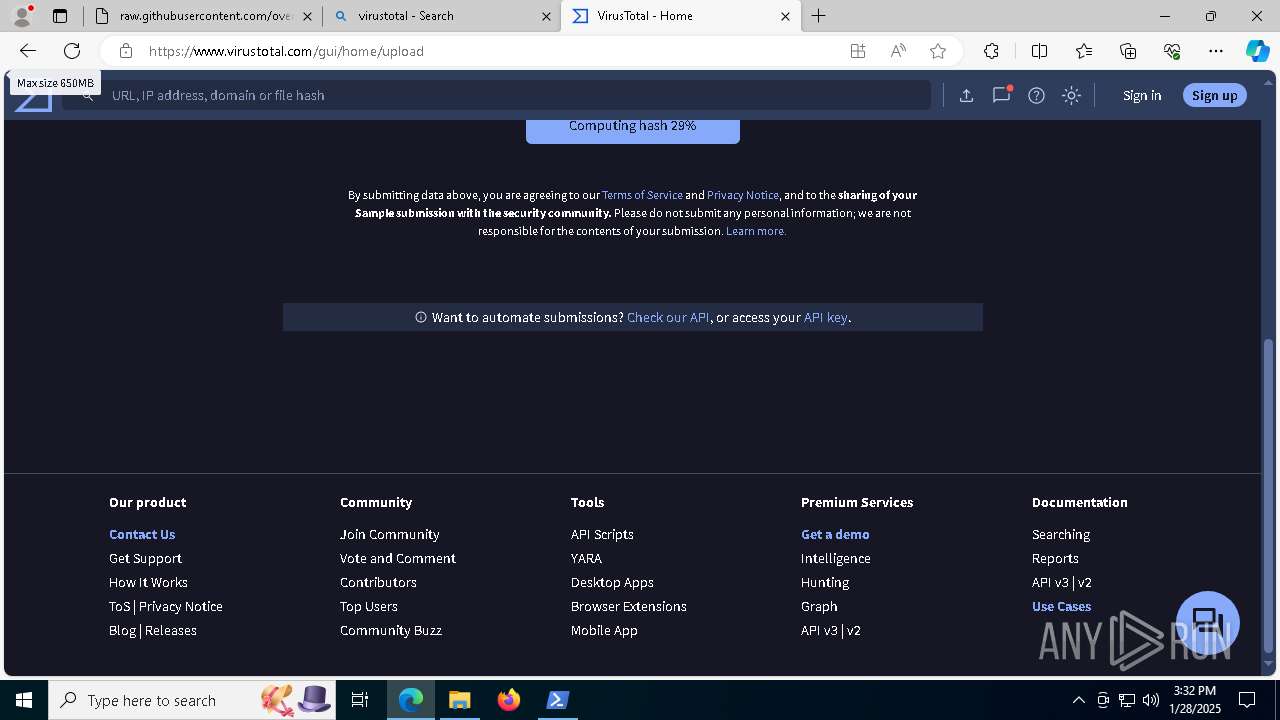Screen dimensions: 1280x720
Task: Open Vote and Comment link
Action: click(x=398, y=558)
